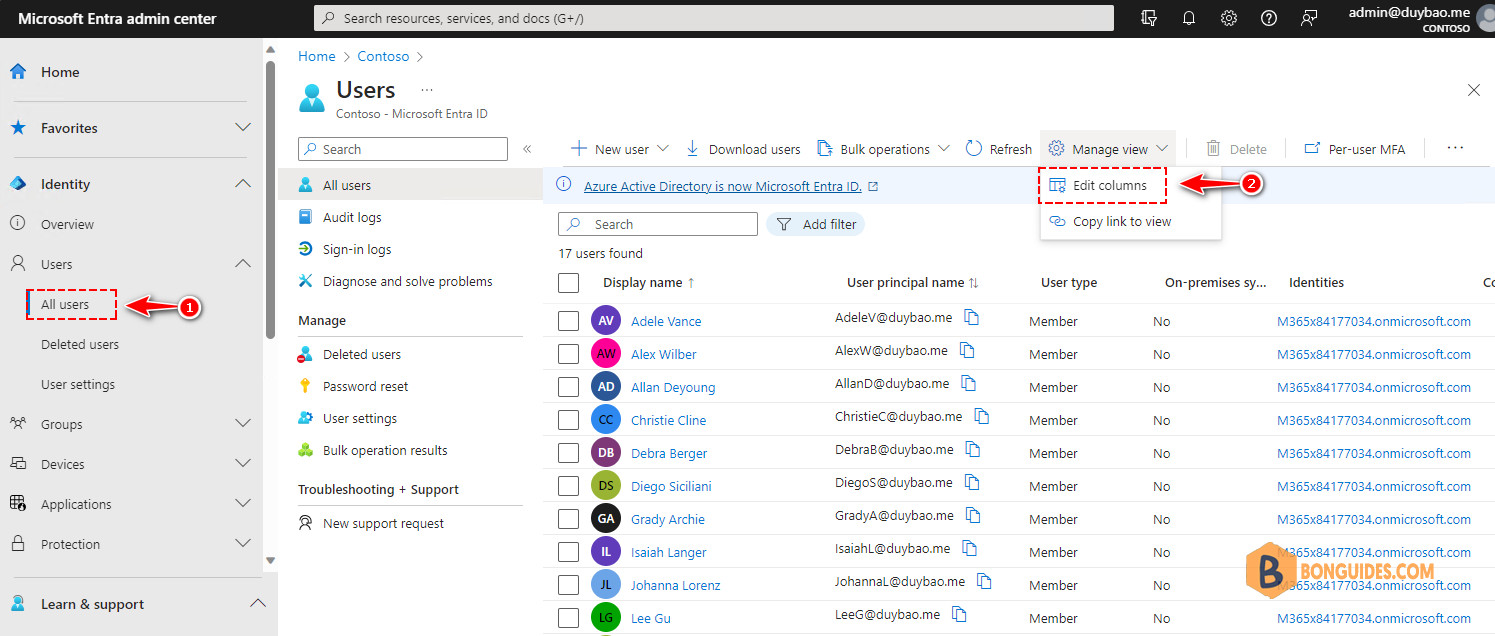Copy DiegoS@duybao.me to clipboard
This screenshot has width=1495, height=636.
coord(972,482)
